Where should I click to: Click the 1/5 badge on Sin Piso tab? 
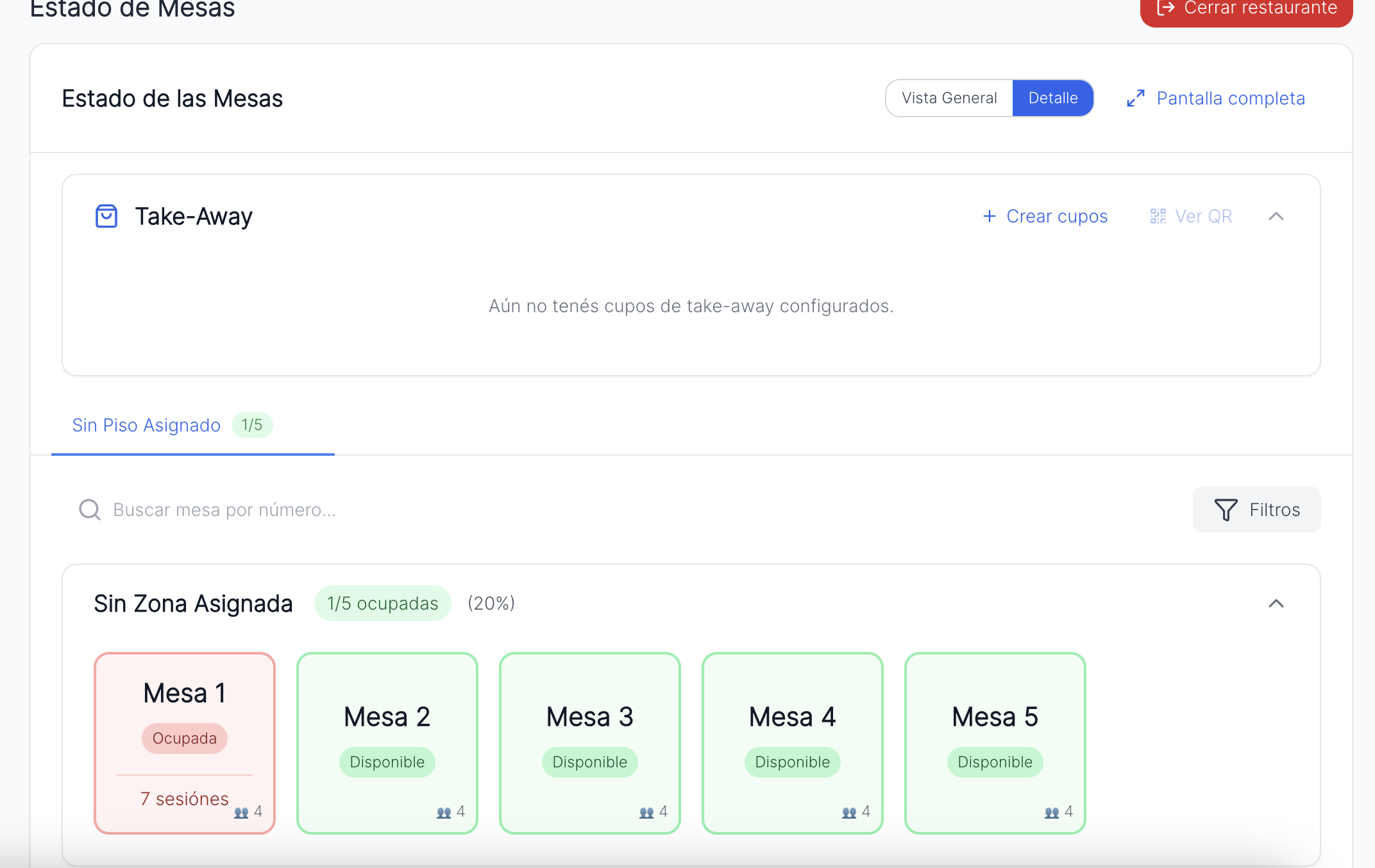pyautogui.click(x=252, y=425)
